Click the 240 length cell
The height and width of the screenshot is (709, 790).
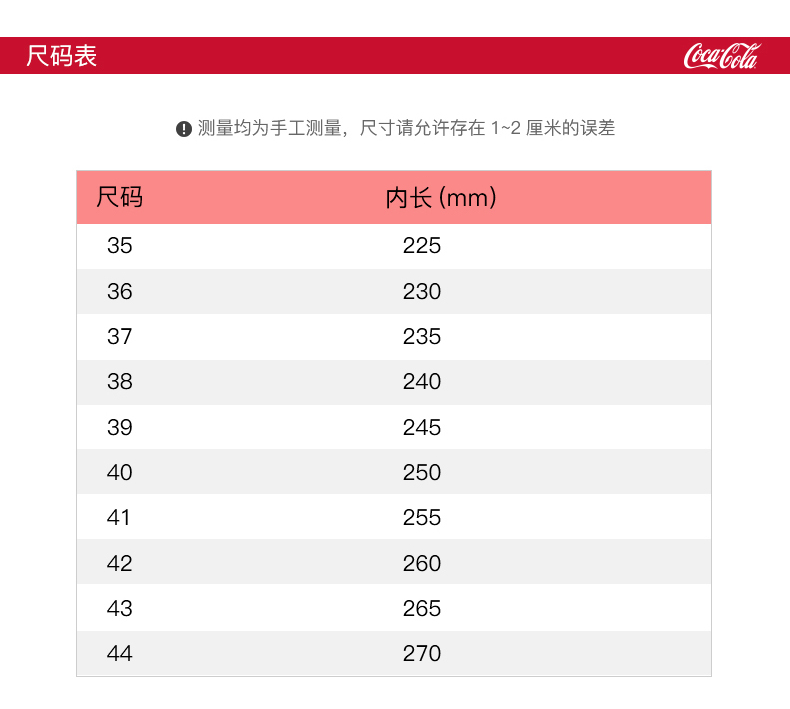pos(421,382)
